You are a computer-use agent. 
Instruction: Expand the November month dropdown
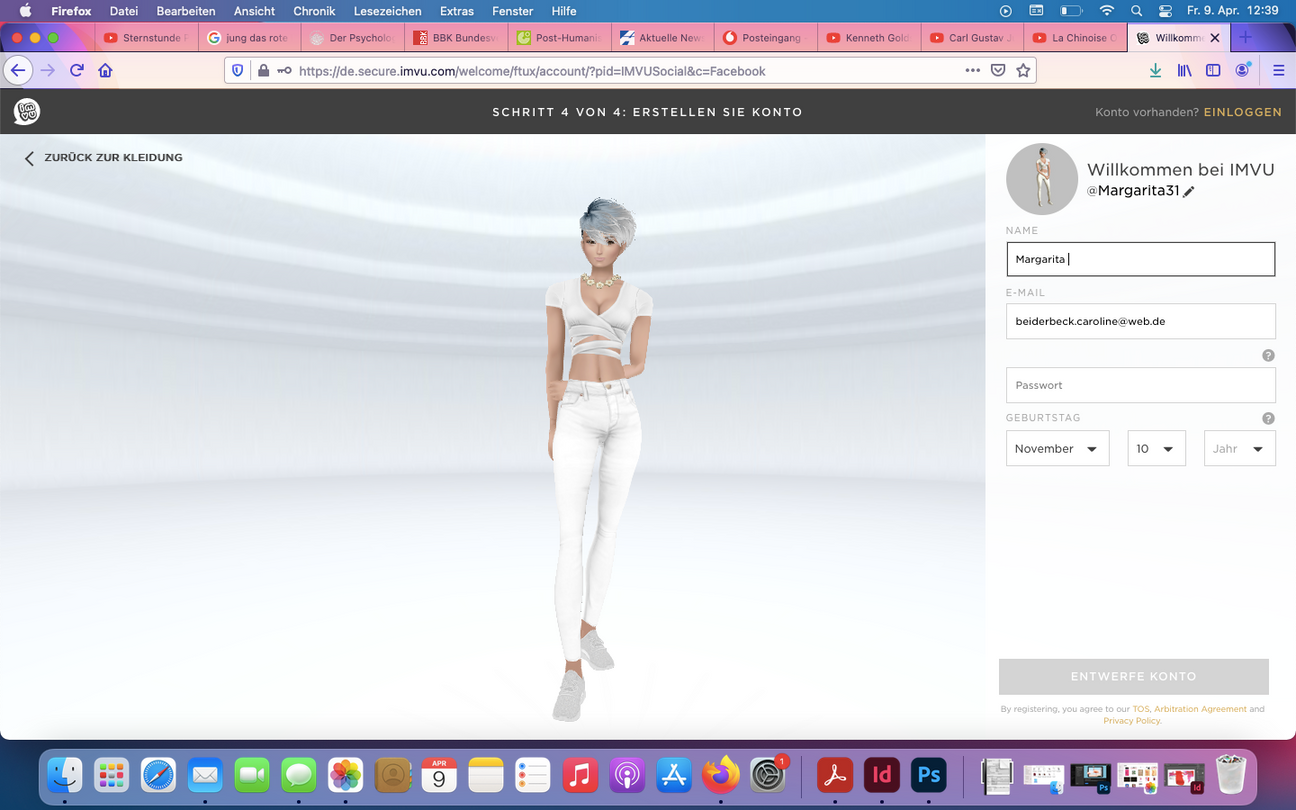tap(1057, 449)
